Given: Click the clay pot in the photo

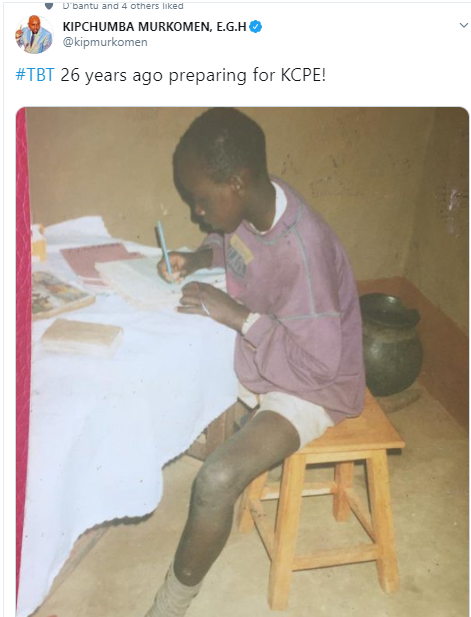Looking at the screenshot, I should click(391, 344).
